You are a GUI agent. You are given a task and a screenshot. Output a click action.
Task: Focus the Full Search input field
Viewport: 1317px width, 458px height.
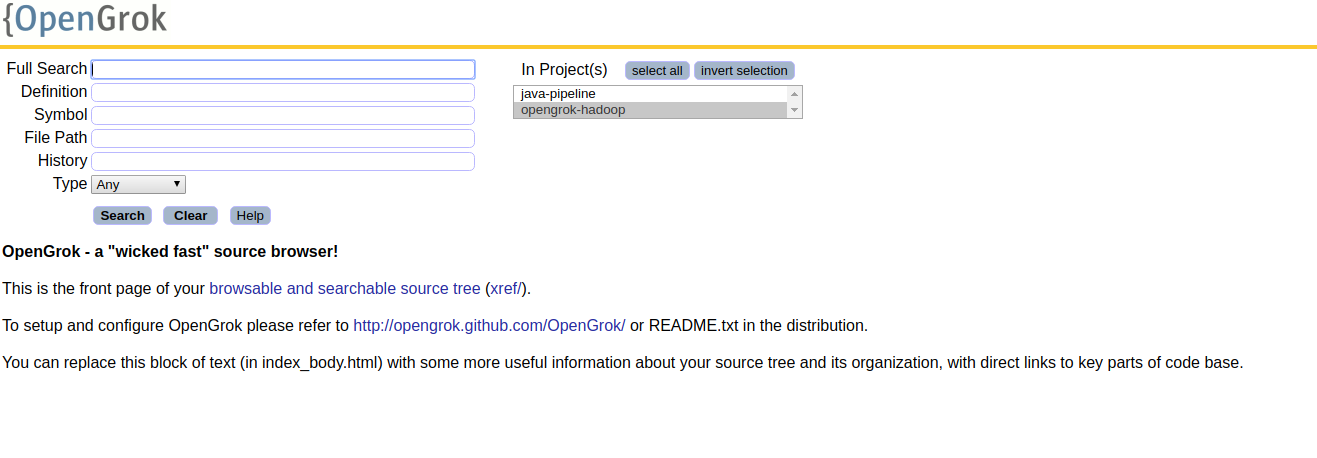tap(283, 69)
